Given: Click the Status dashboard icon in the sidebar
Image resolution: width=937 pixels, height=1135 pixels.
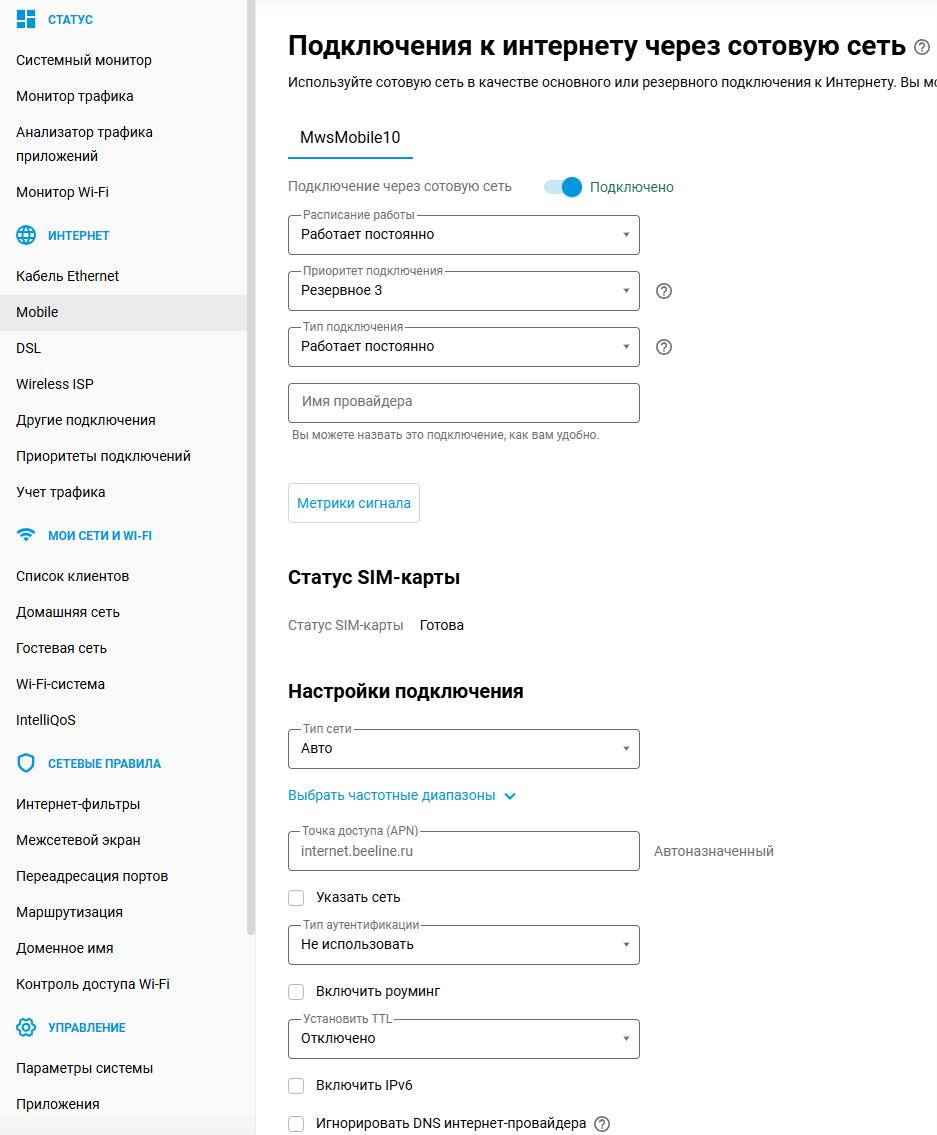Looking at the screenshot, I should 26,19.
